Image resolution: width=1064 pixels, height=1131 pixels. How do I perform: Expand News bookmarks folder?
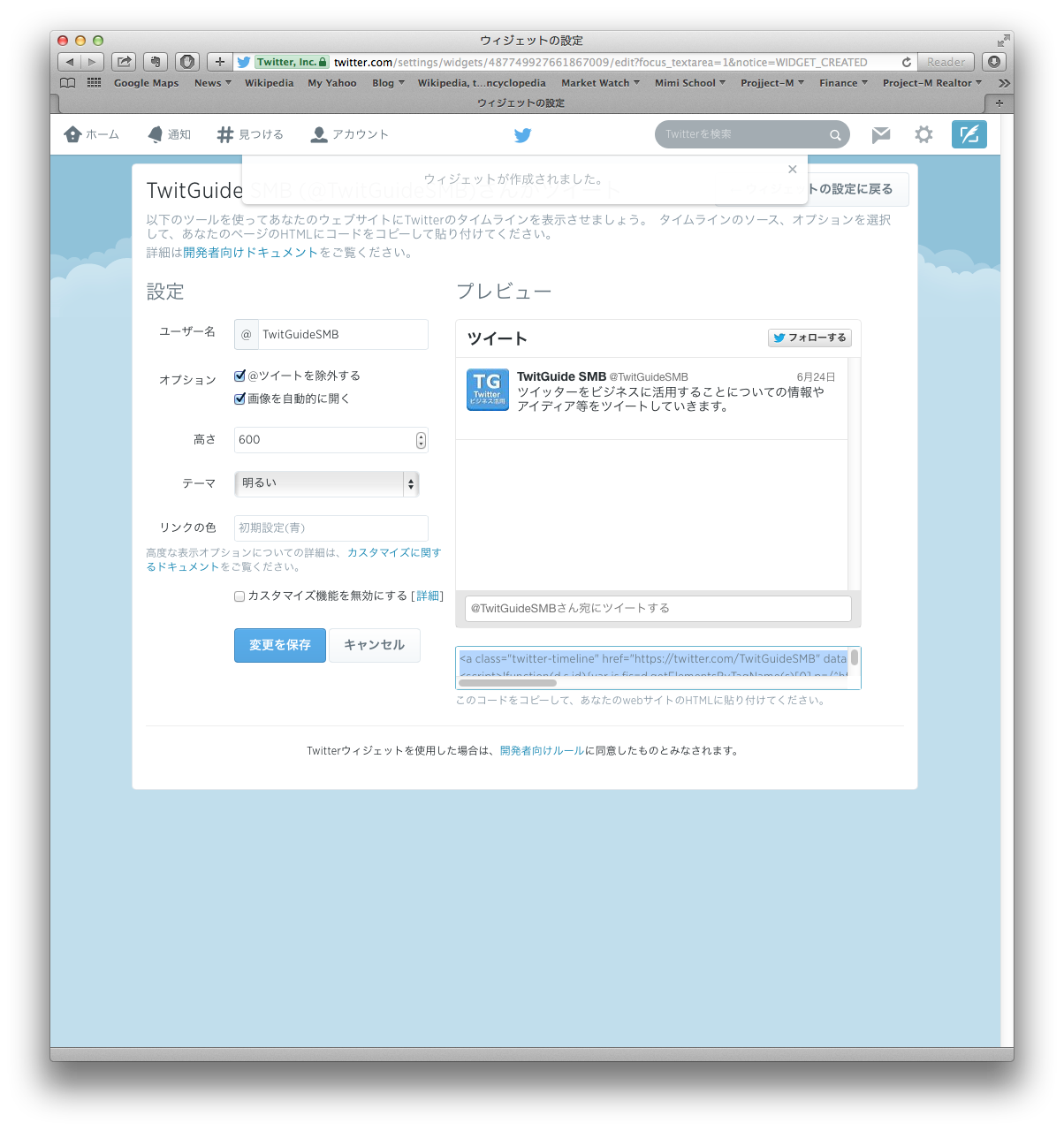(213, 83)
